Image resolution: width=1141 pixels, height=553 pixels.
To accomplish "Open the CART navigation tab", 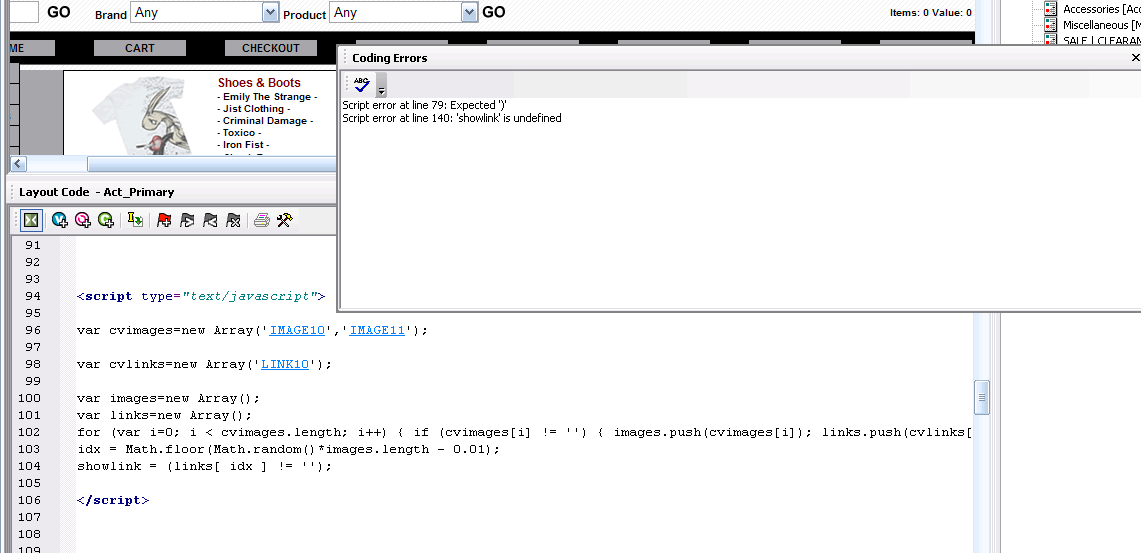I will (x=140, y=48).
